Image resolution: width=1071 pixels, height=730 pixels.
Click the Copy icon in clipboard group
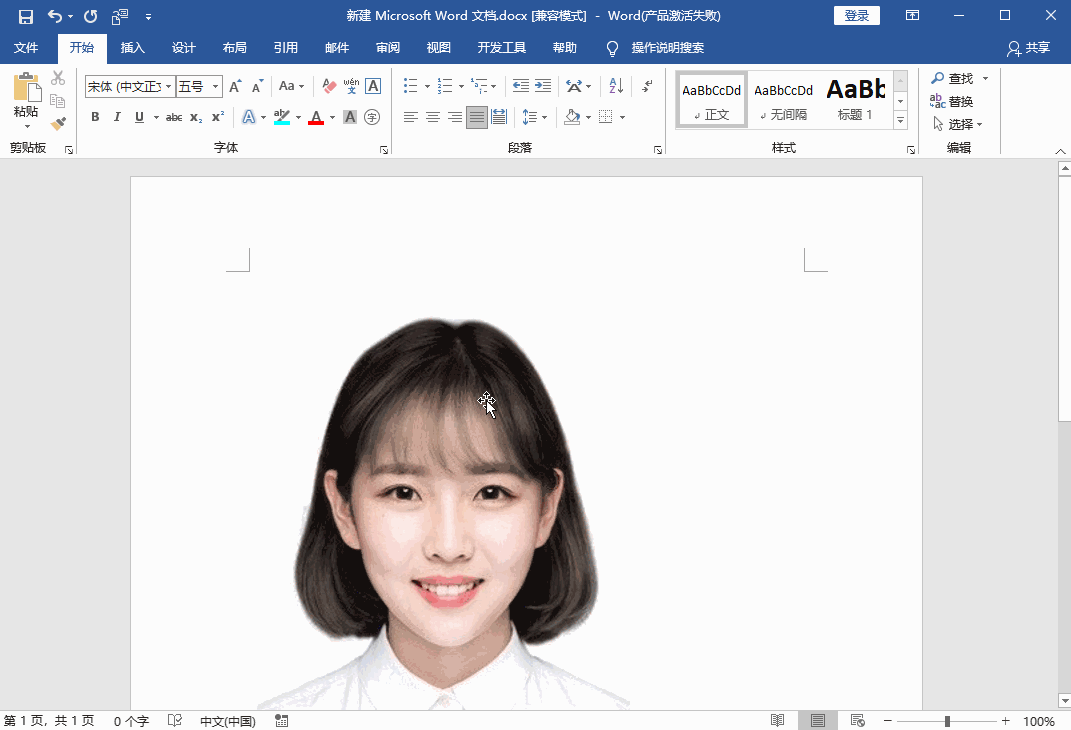pos(58,101)
